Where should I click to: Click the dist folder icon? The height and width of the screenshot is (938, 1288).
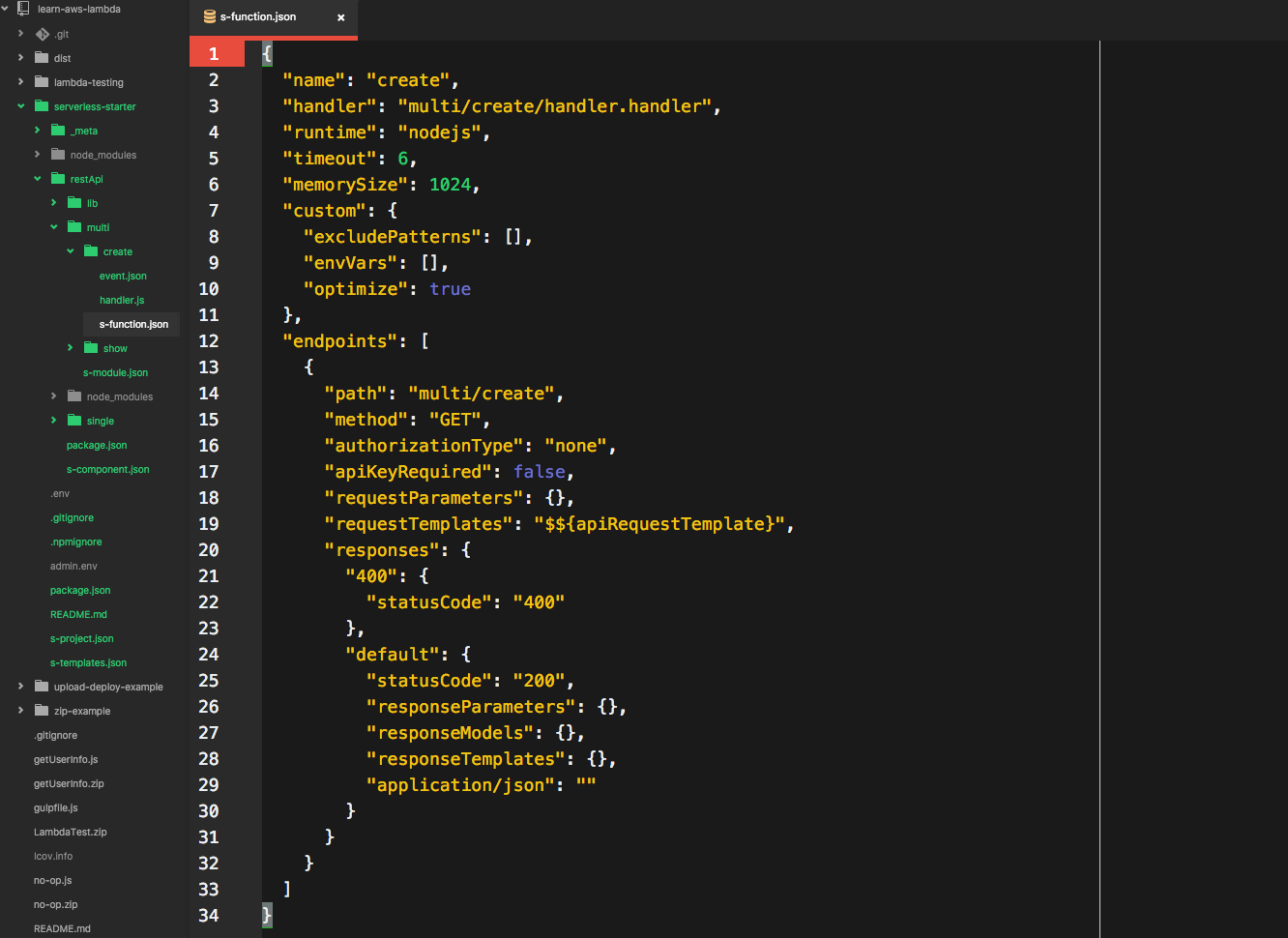coord(42,58)
